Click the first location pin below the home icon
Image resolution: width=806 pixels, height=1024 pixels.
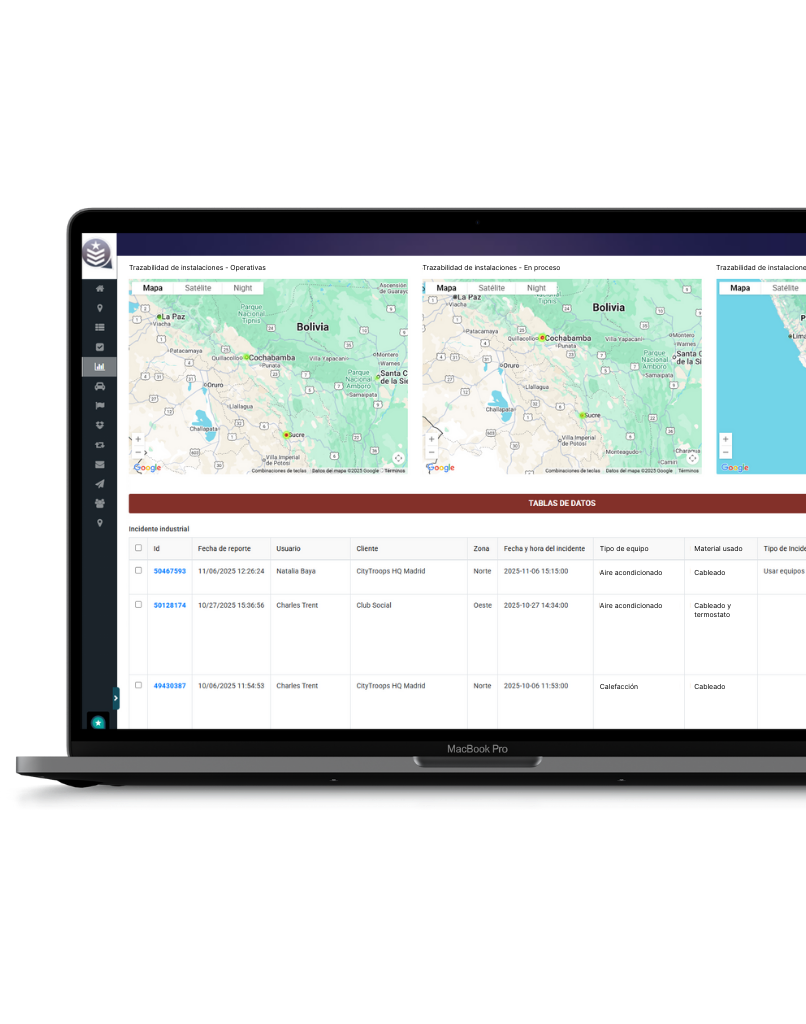(100, 308)
